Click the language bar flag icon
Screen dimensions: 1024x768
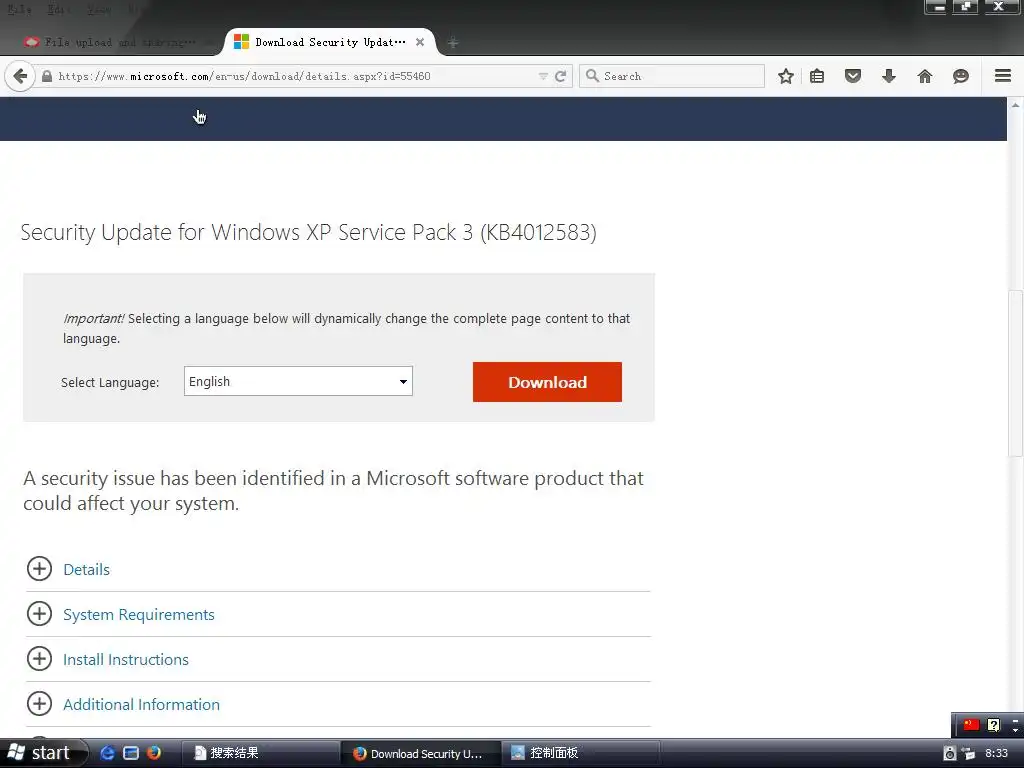point(971,724)
